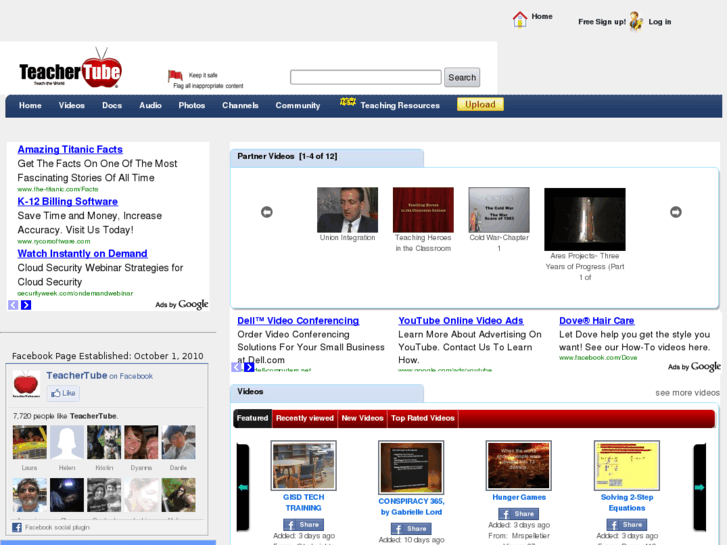Image resolution: width=727 pixels, height=545 pixels.
Task: Click next-ads arrow under Dell Video Conferencing ad
Action: tap(249, 367)
